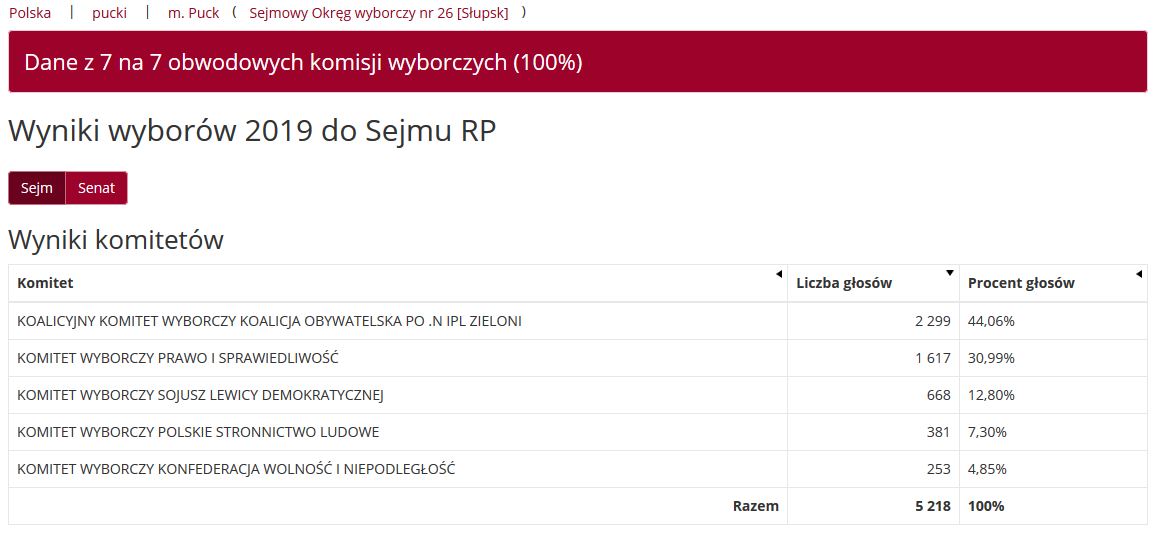The image size is (1153, 533).
Task: Open the m. Puck breadcrumb link
Action: point(193,13)
